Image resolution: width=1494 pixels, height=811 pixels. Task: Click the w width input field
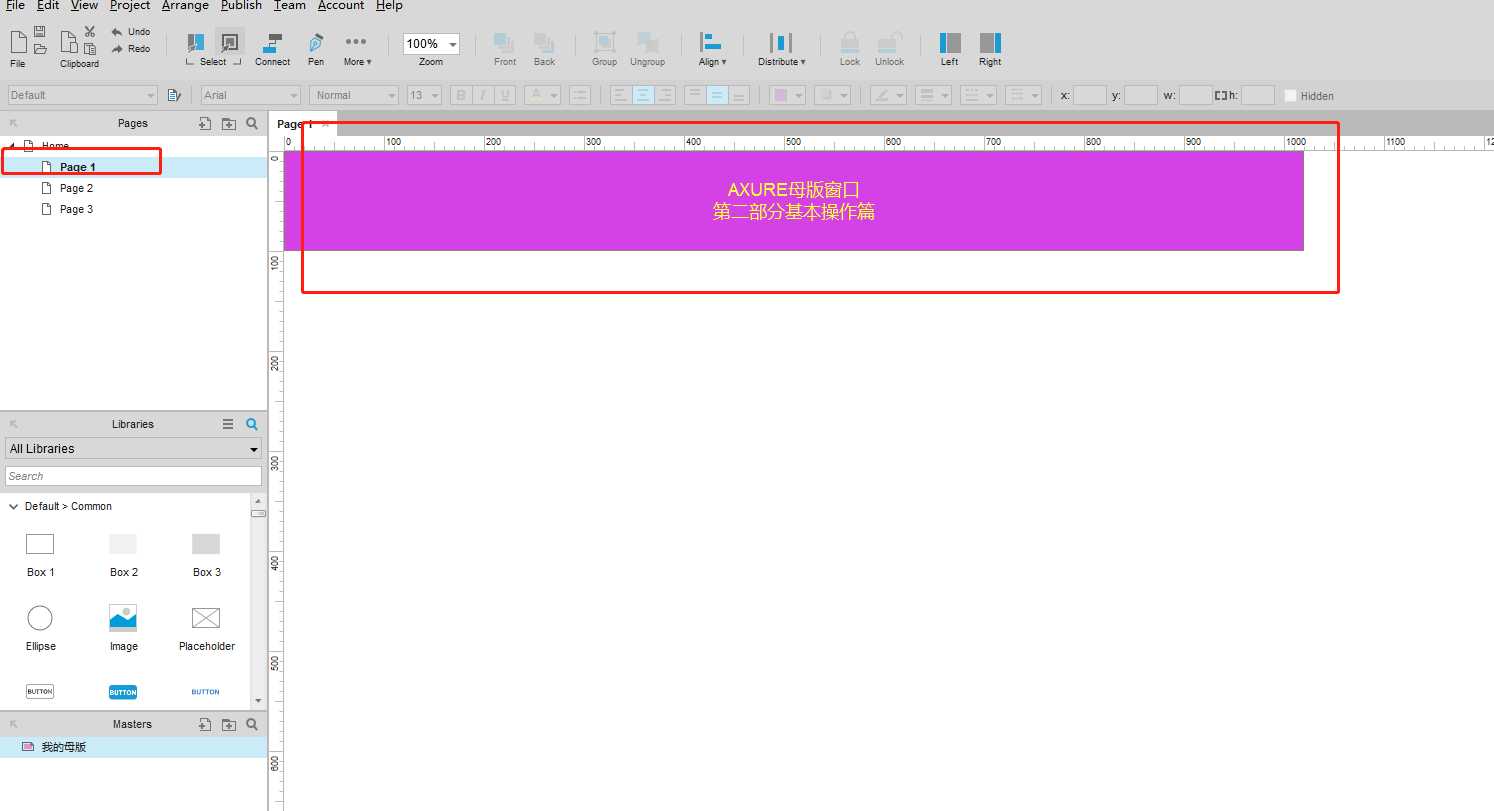[x=1195, y=96]
